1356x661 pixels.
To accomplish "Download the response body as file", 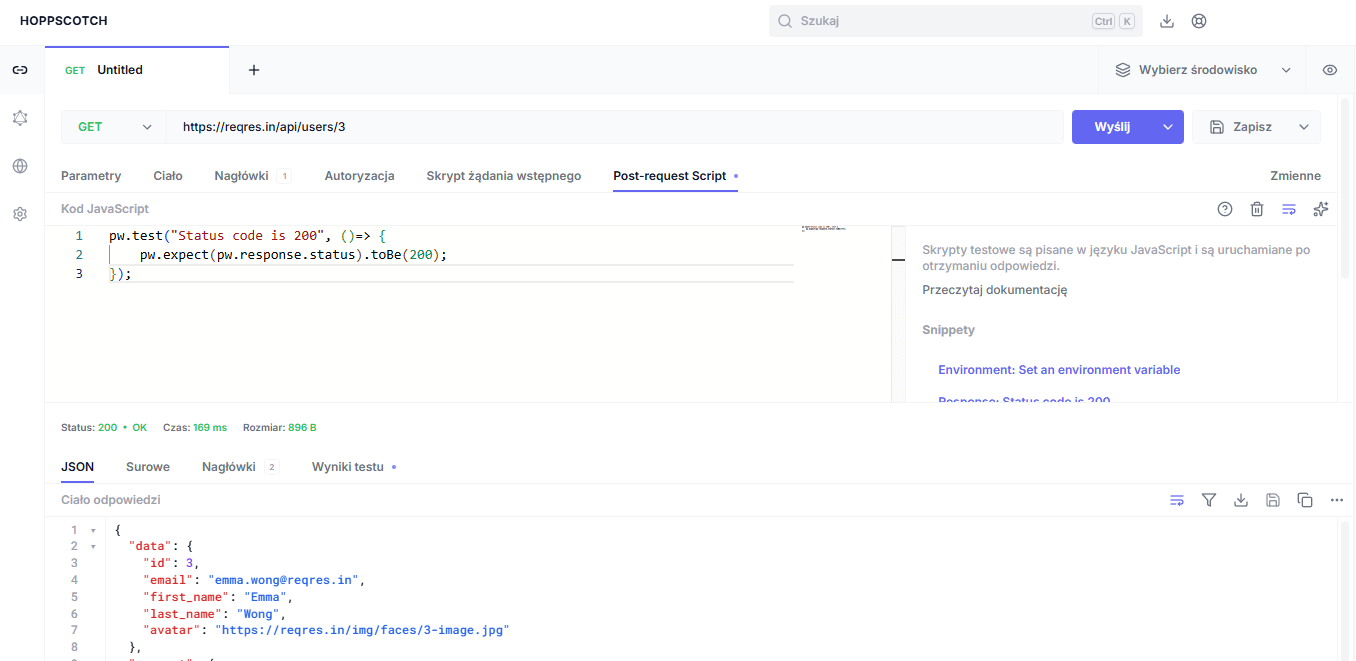I will 1241,500.
